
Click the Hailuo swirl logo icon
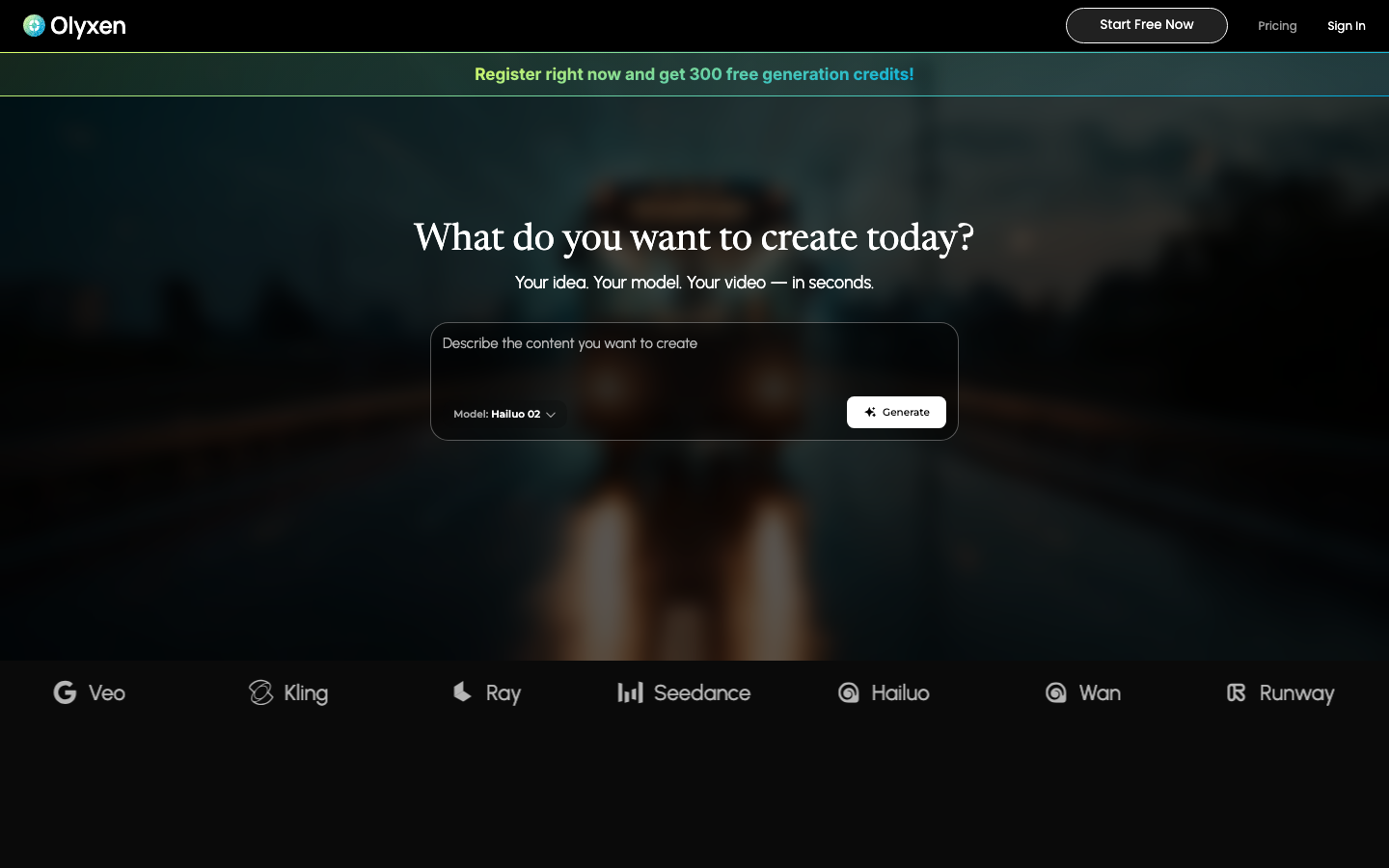(849, 692)
